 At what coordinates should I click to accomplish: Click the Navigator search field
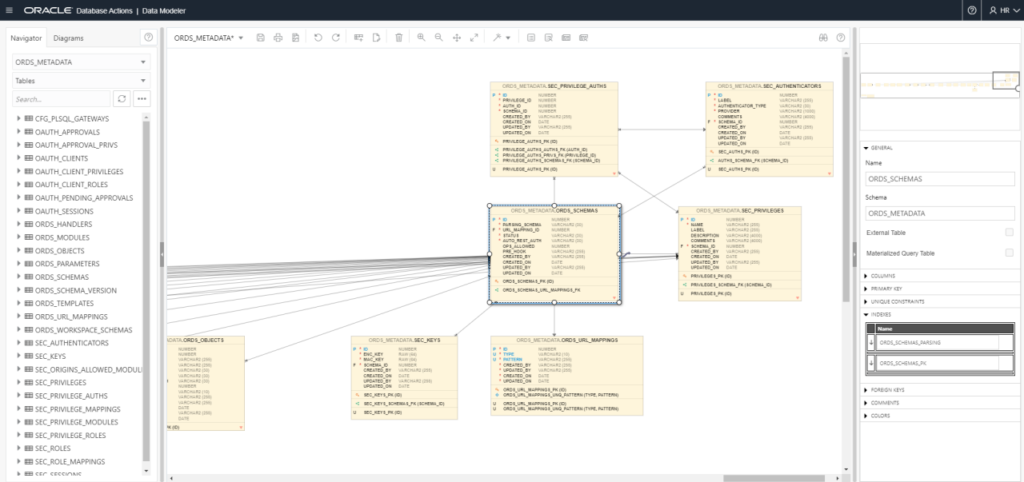click(x=62, y=99)
